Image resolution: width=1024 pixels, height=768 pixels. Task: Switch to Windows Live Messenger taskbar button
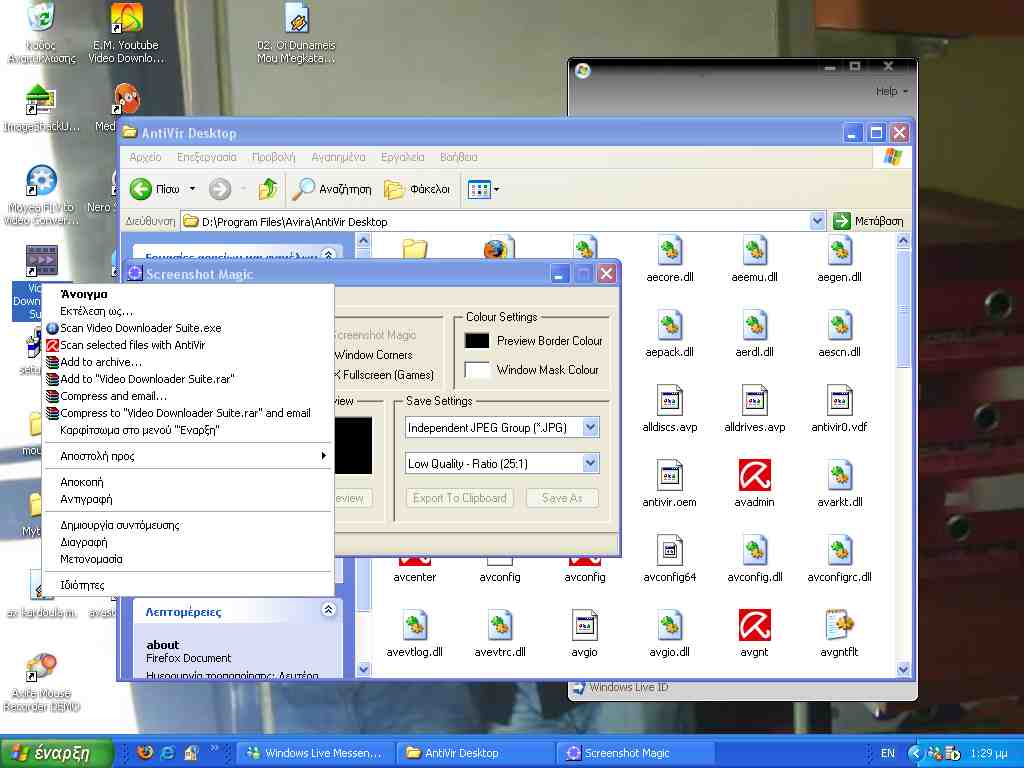pos(315,753)
